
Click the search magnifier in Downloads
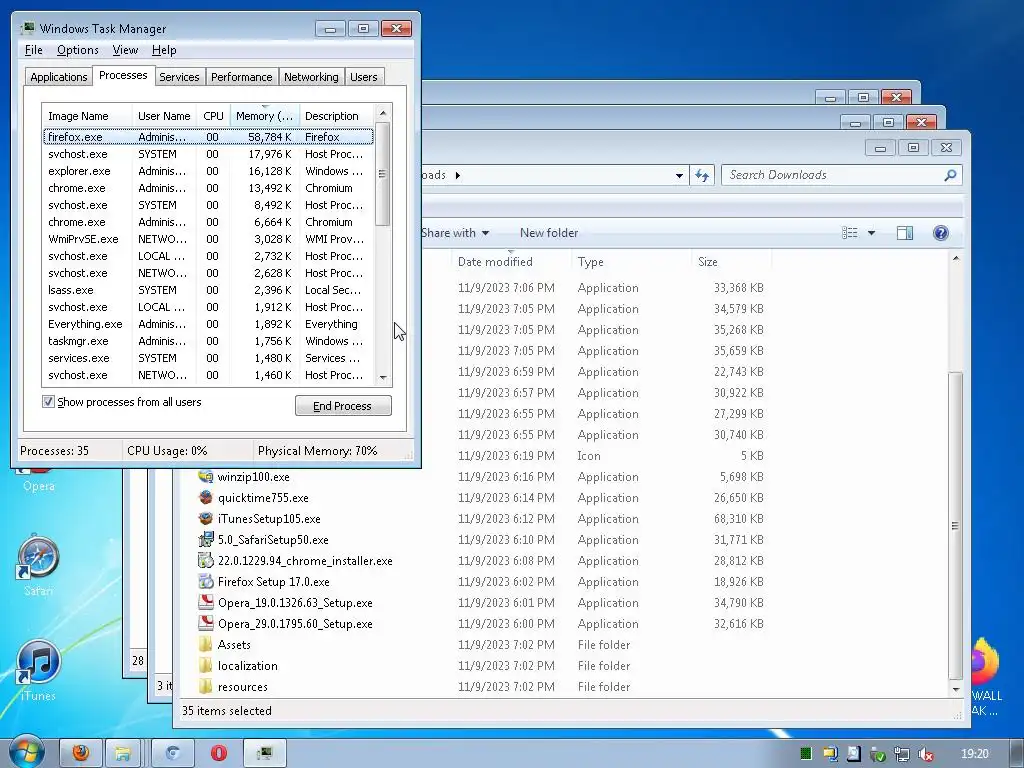[950, 175]
